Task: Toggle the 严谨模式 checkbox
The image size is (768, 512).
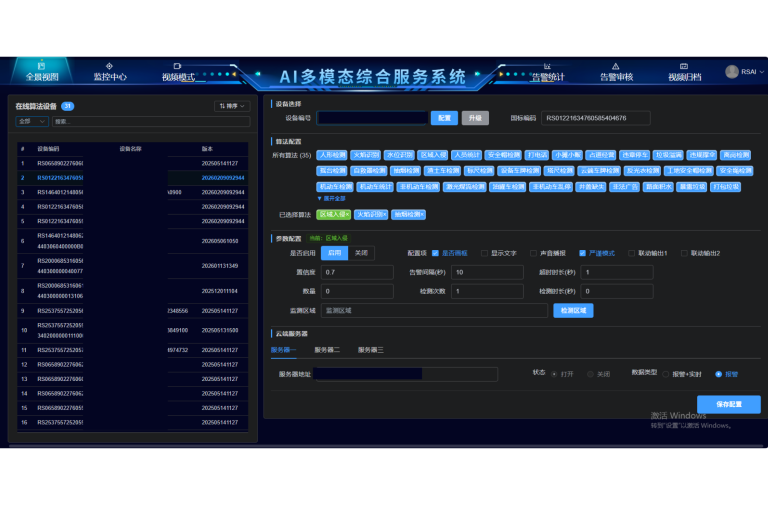Action: tap(582, 253)
